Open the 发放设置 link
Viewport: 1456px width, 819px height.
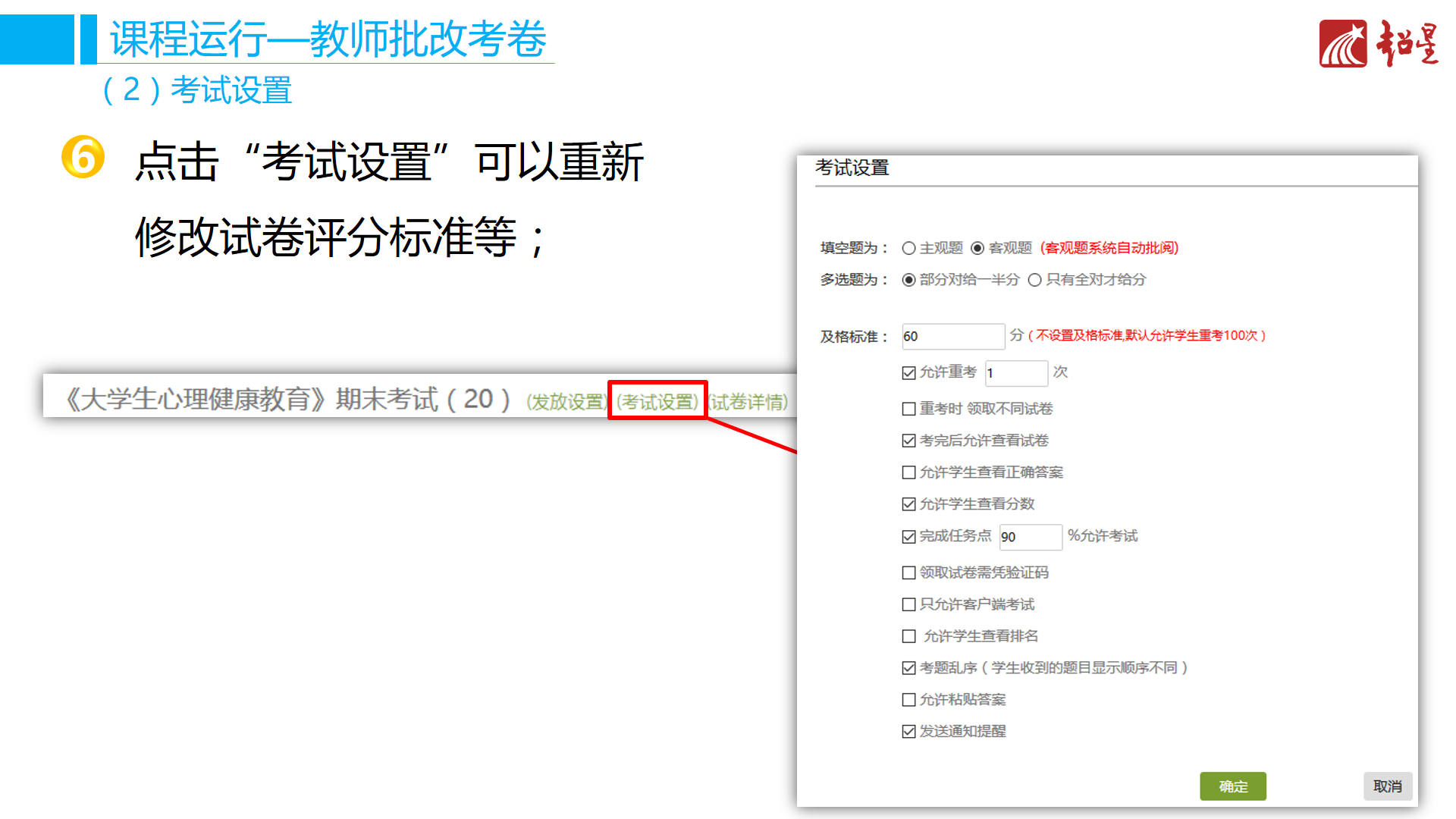566,401
